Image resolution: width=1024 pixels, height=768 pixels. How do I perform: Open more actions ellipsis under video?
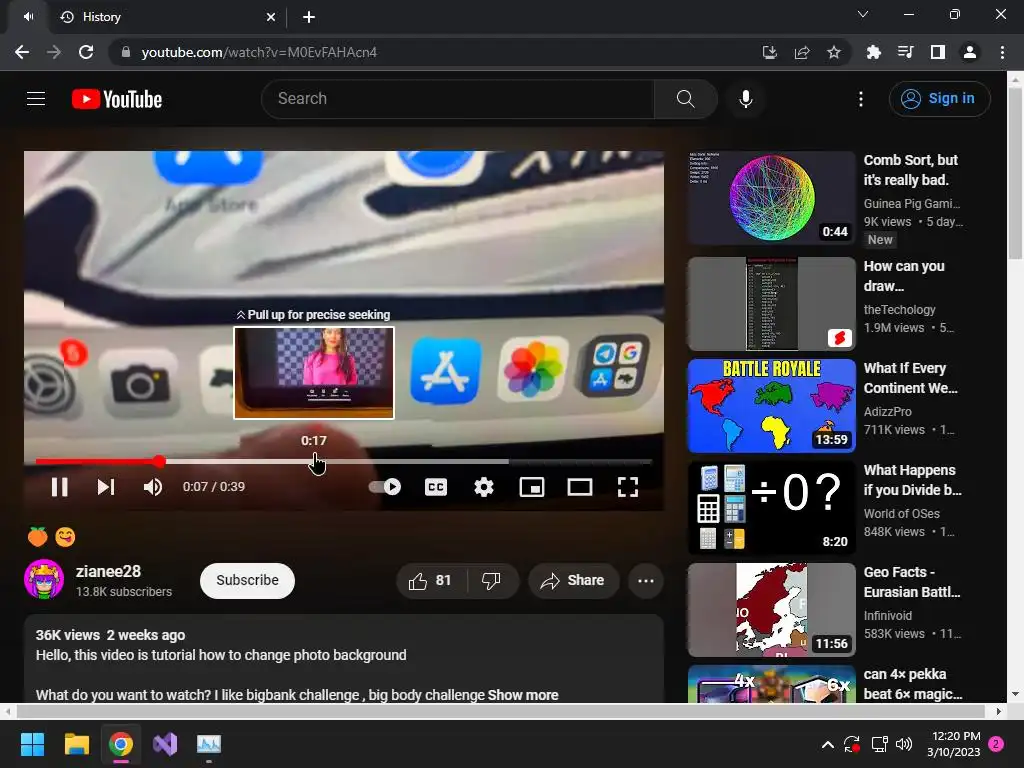[x=646, y=581]
